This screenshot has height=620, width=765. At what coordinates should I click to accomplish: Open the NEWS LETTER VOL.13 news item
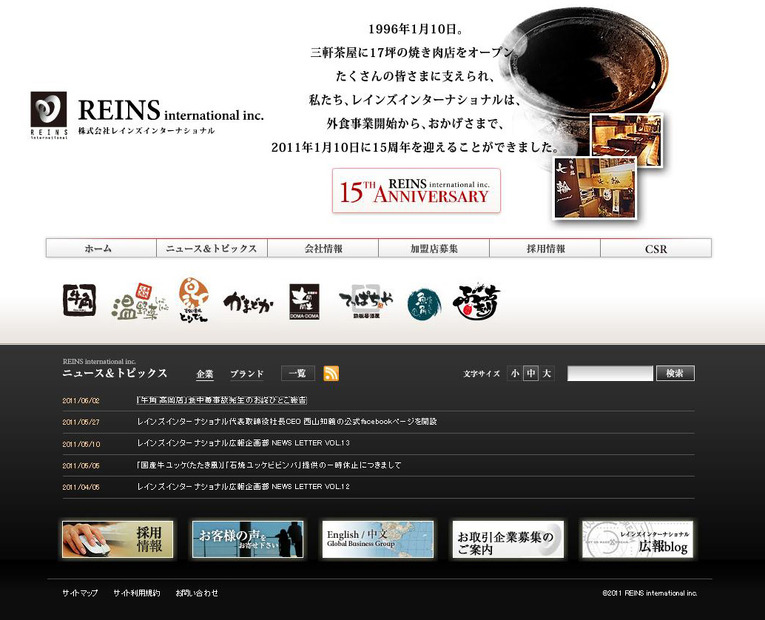pos(243,443)
